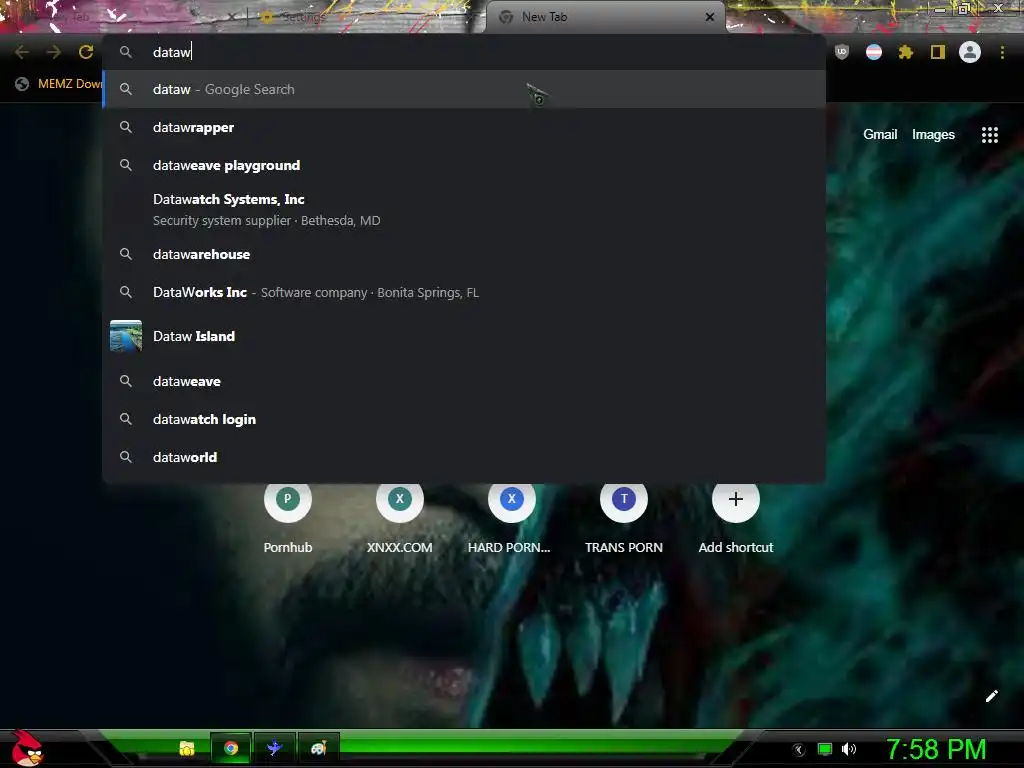Open the Customize Chrome pencil icon
This screenshot has height=768, width=1024.
(x=991, y=696)
